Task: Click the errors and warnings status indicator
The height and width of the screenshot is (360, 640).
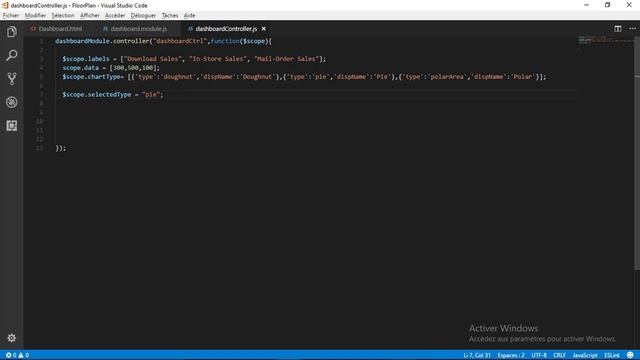Action: 17,355
